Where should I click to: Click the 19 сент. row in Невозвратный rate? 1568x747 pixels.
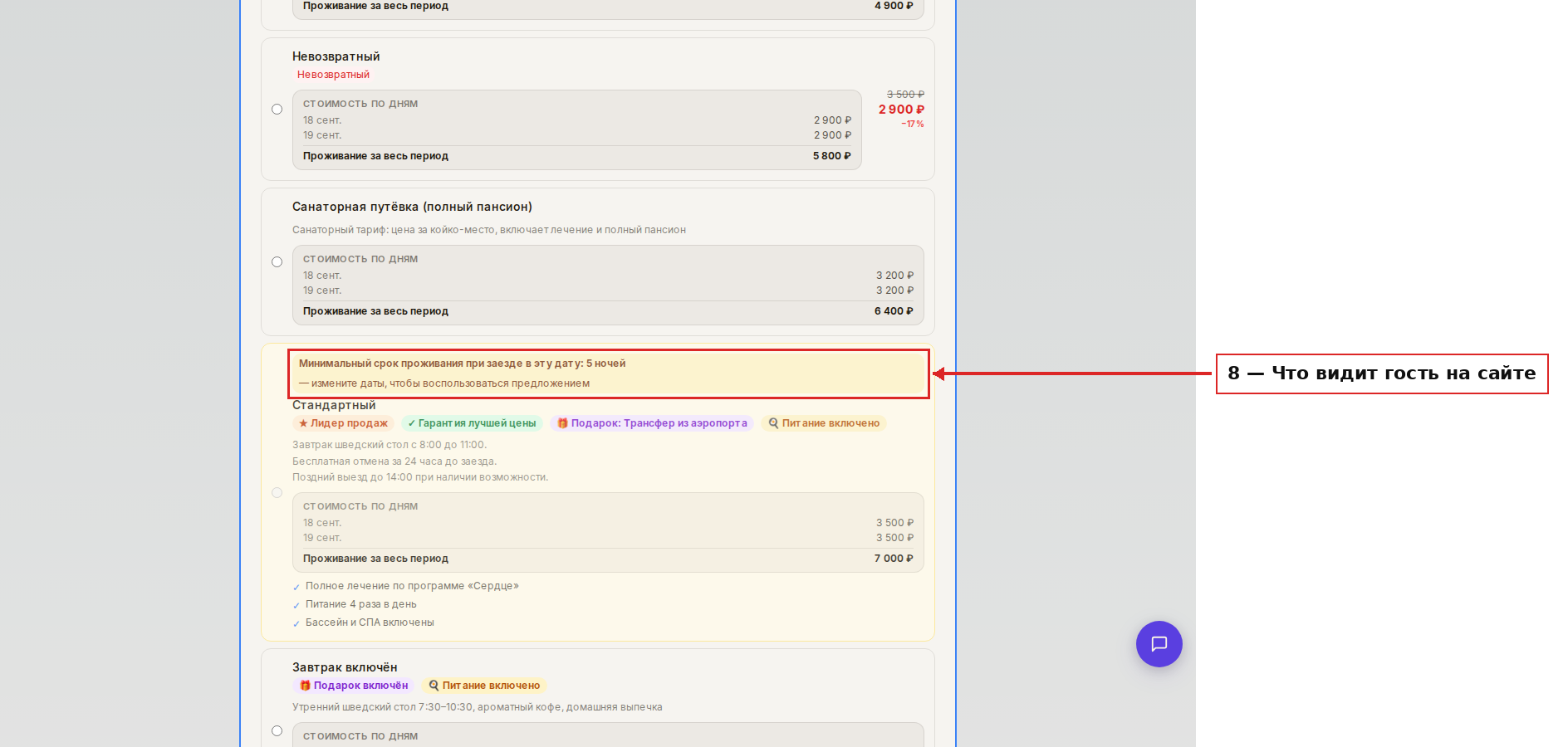click(x=577, y=135)
